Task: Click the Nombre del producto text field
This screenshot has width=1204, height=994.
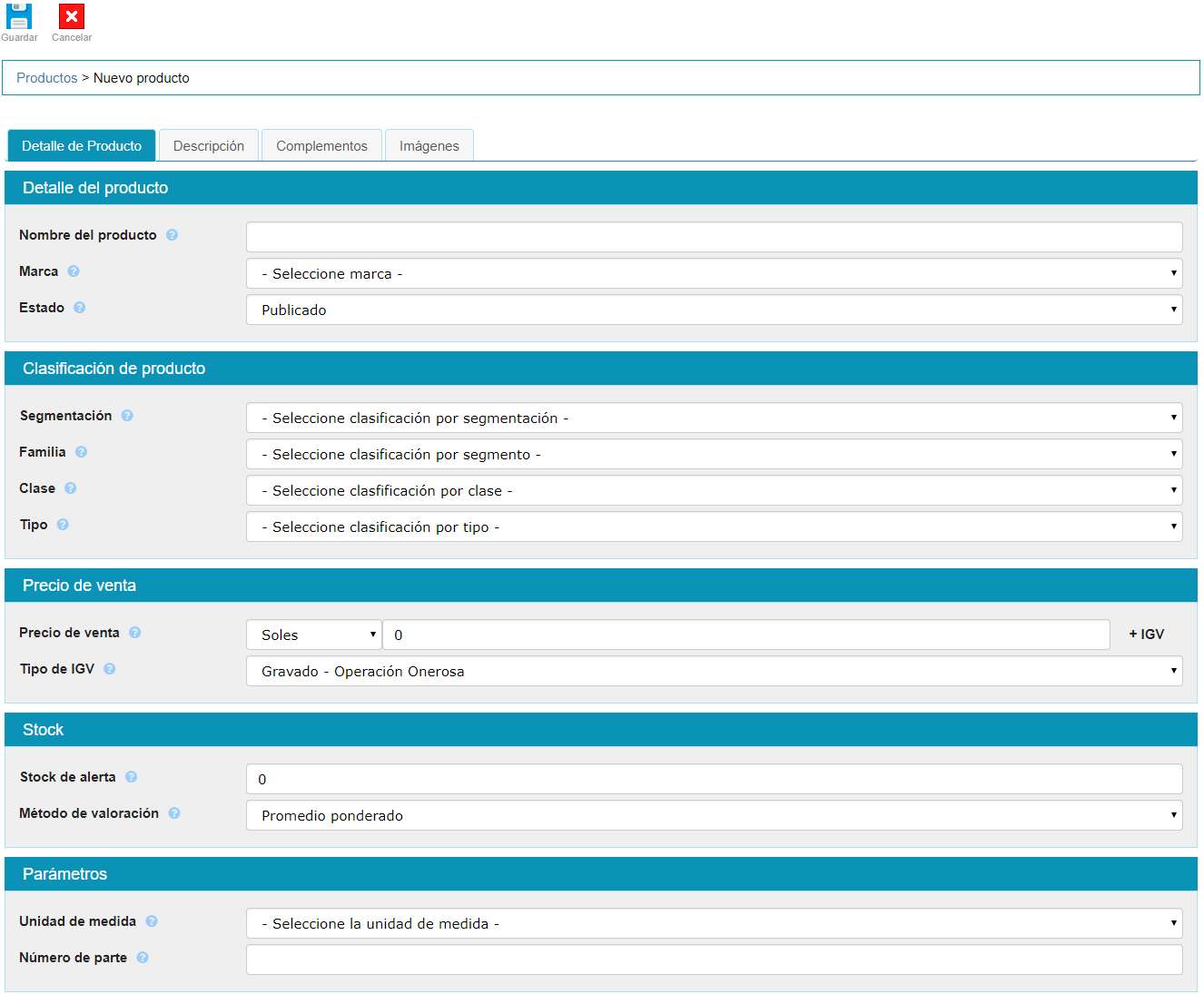Action: (714, 237)
